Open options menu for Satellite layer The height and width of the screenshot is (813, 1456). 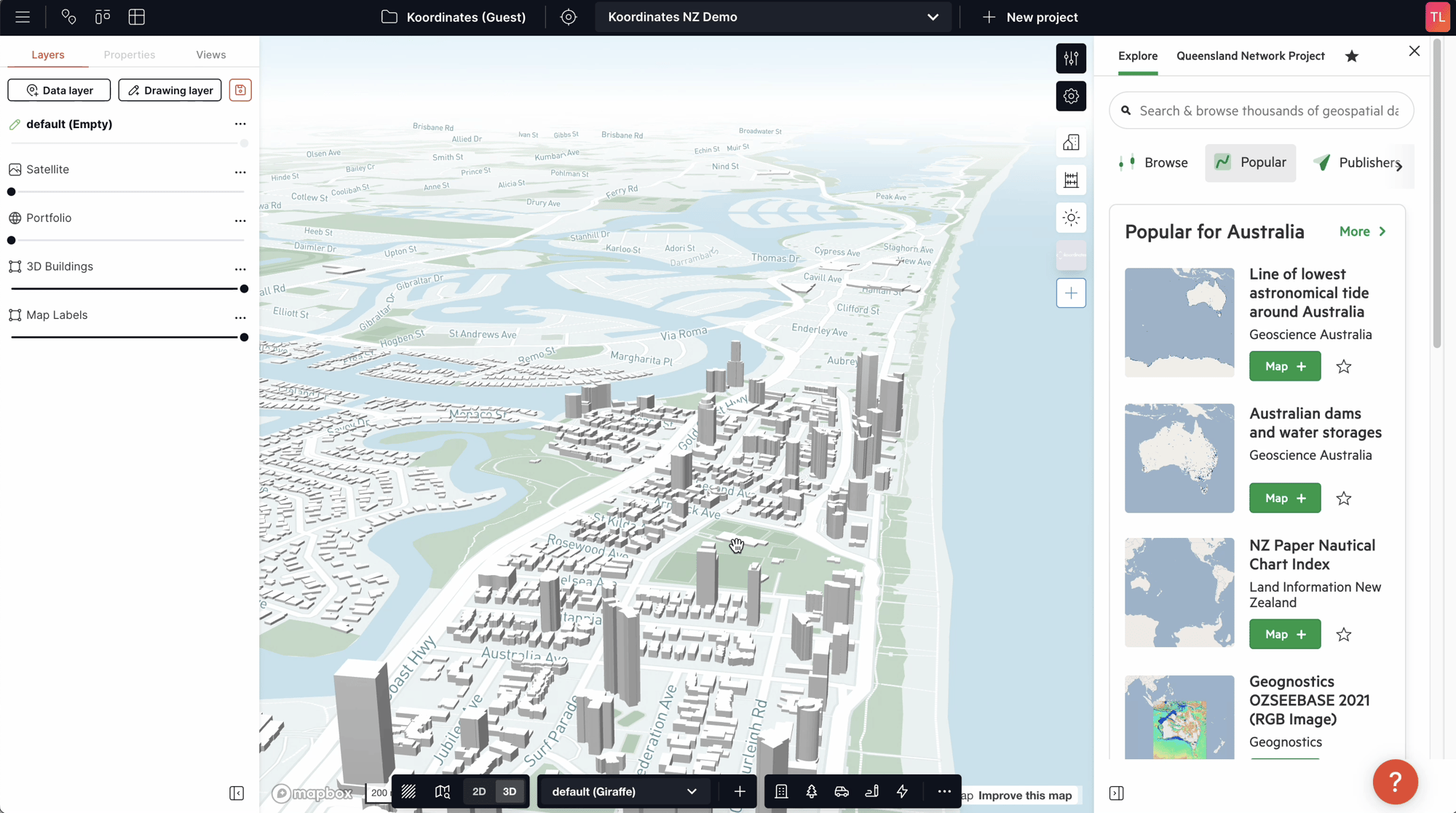[240, 172]
